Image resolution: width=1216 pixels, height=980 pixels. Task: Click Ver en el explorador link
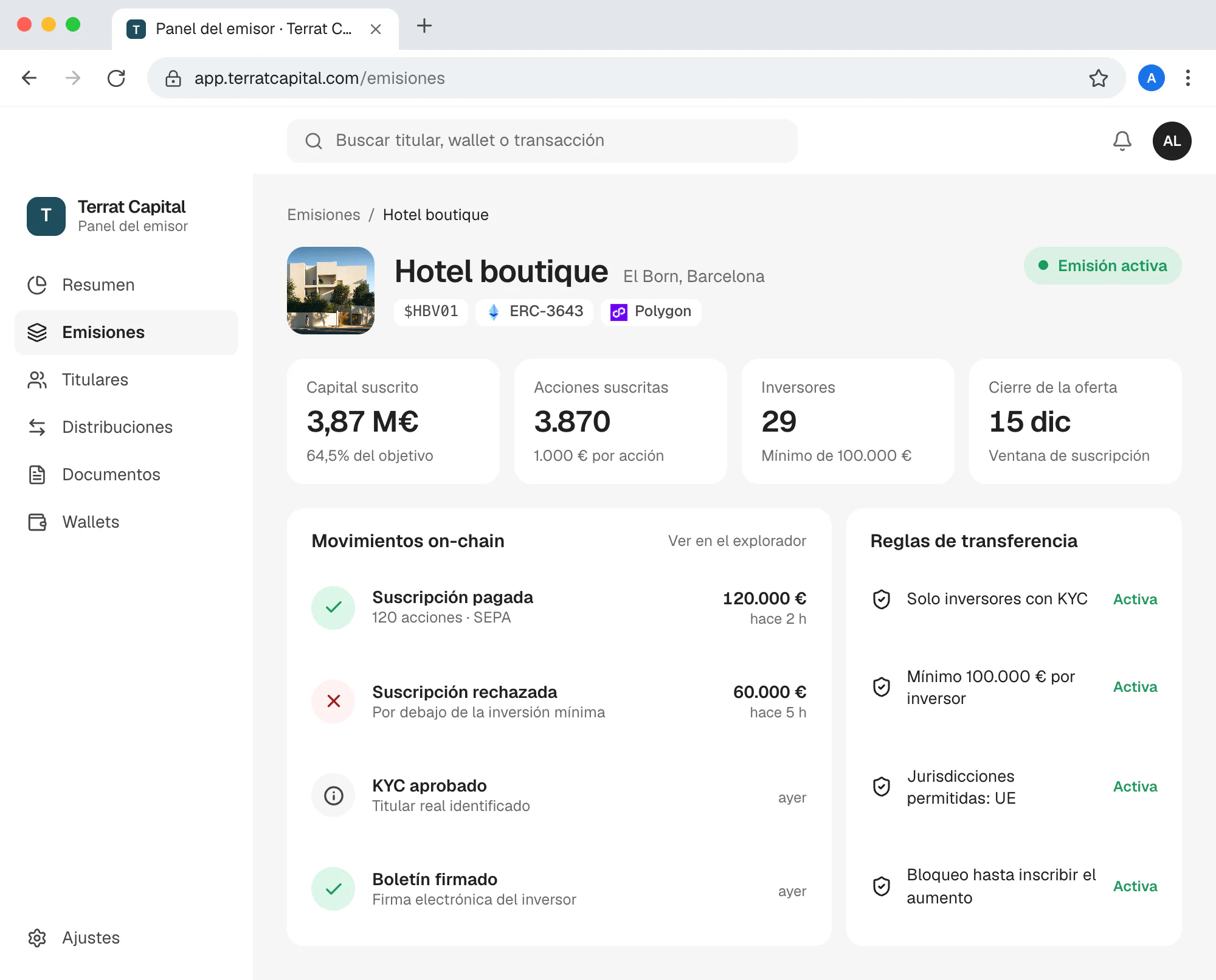click(x=737, y=541)
